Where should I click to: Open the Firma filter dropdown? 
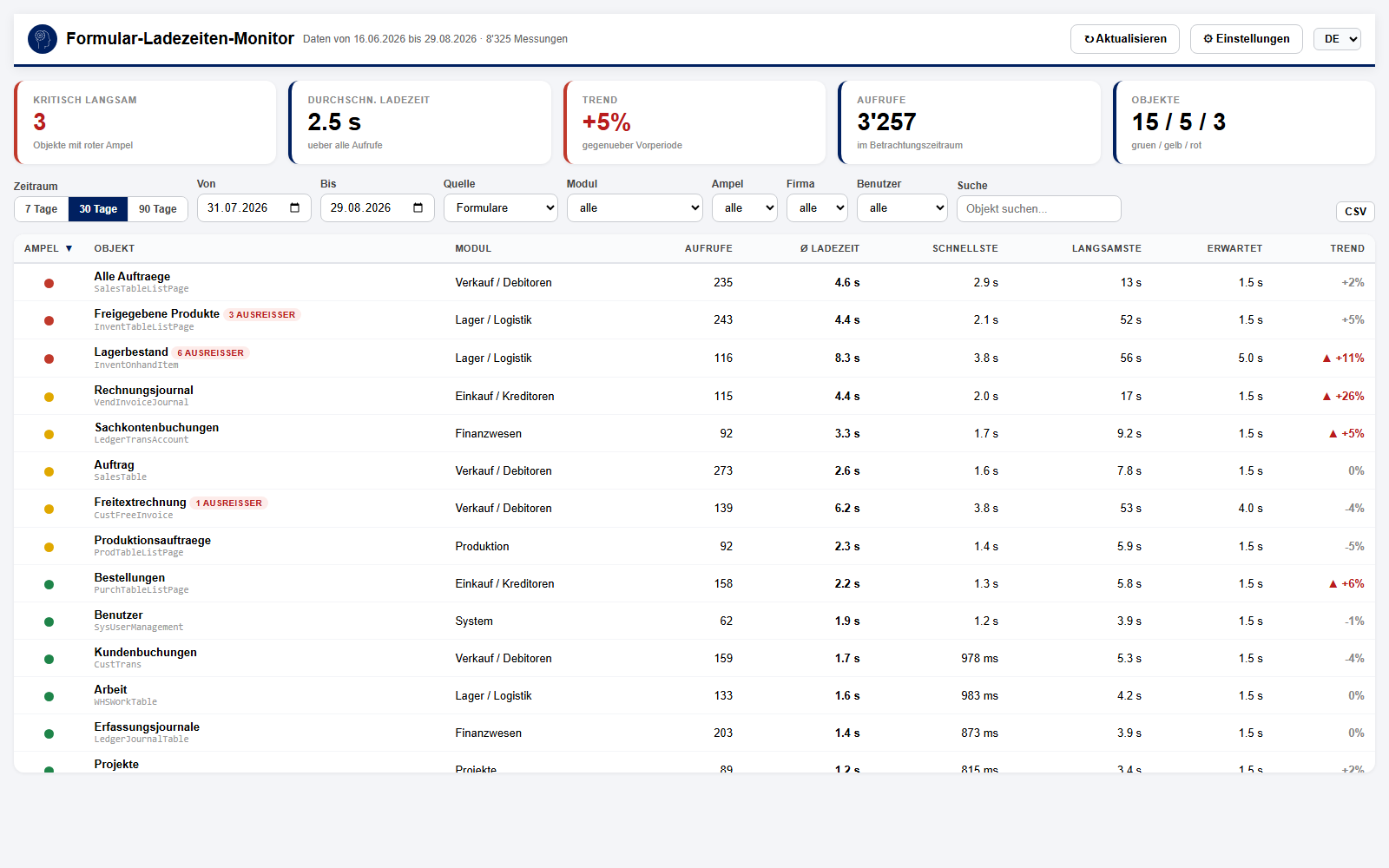click(817, 208)
